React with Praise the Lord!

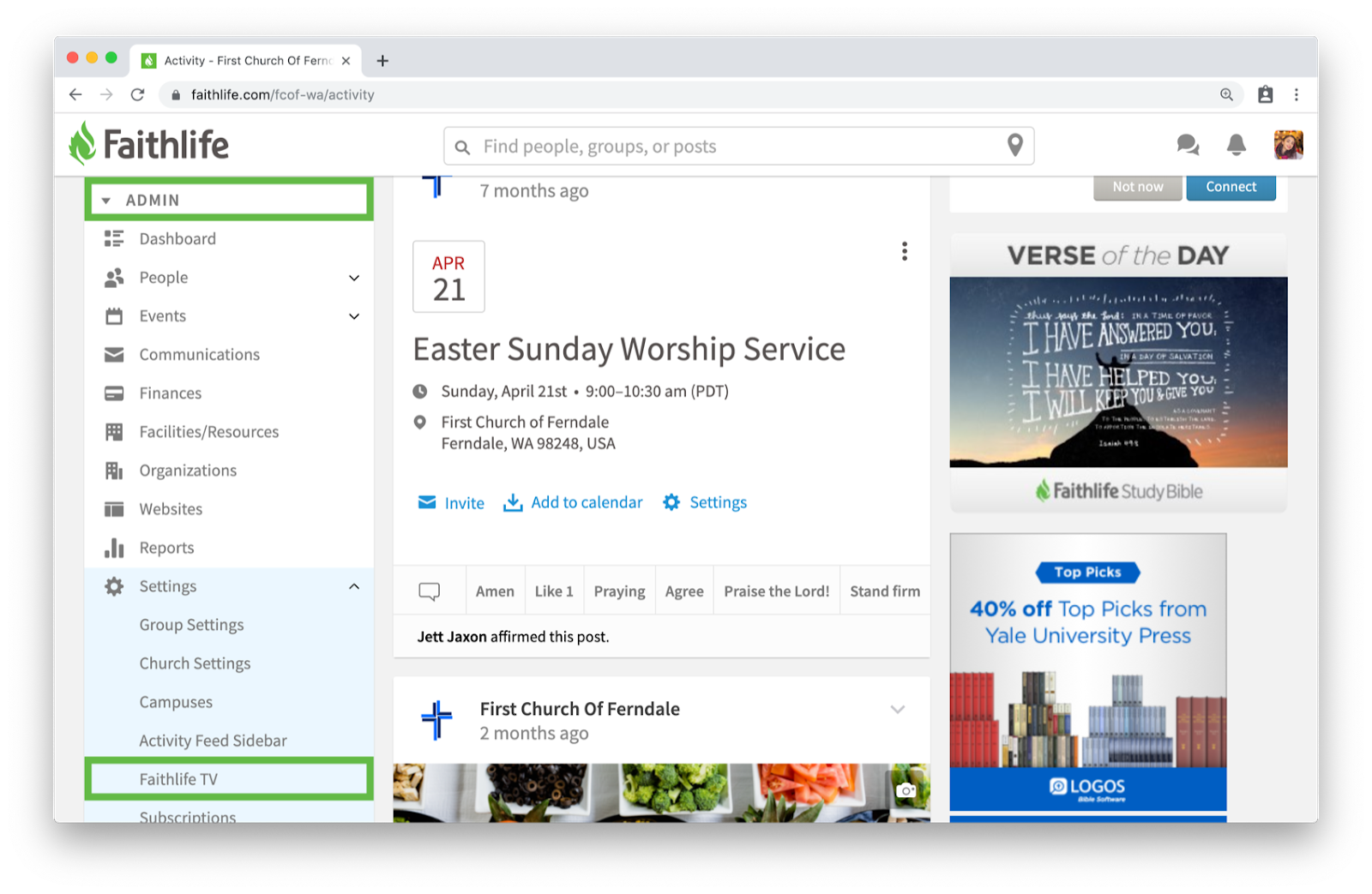tap(777, 591)
